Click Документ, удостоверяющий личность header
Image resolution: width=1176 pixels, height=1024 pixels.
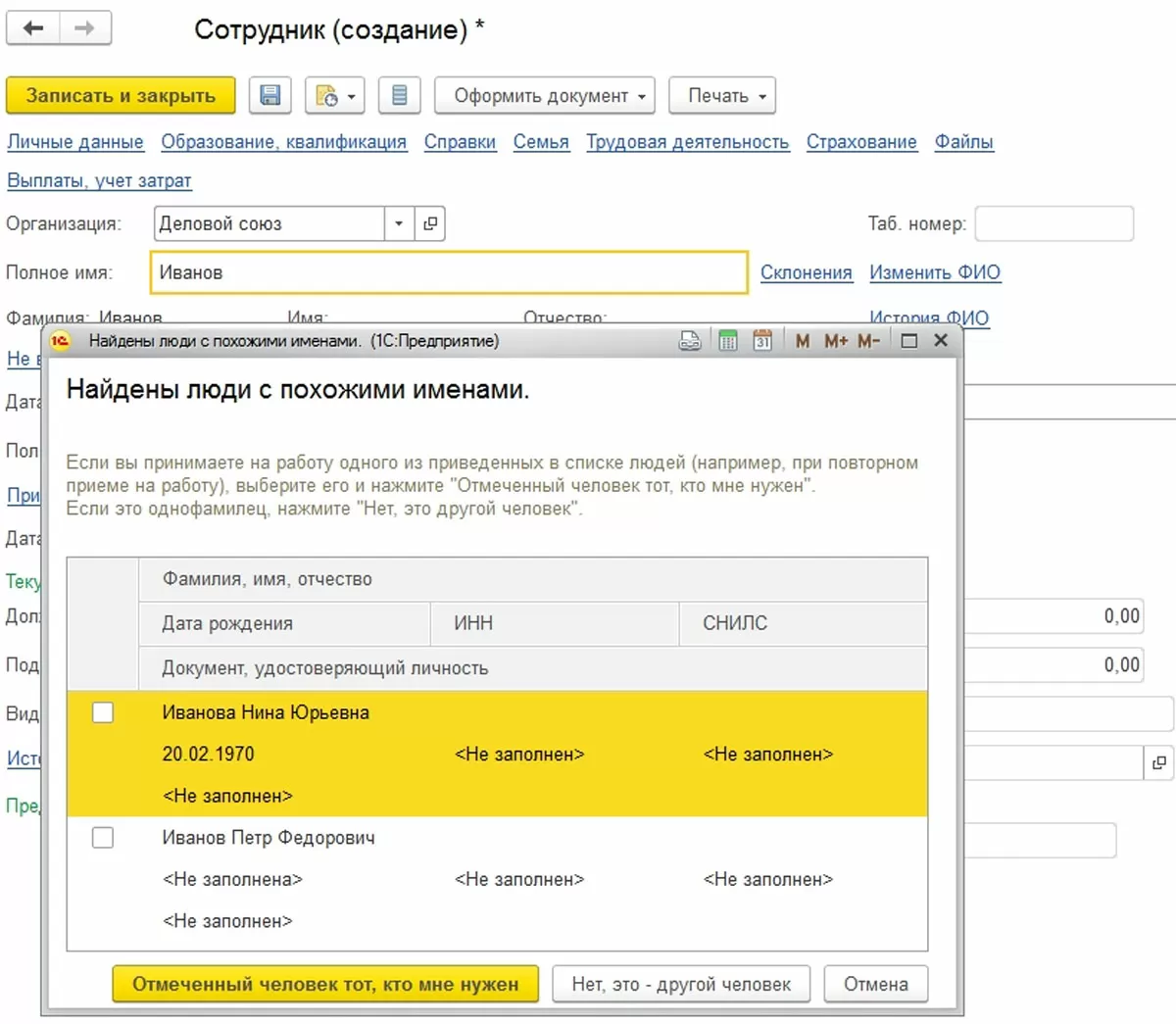pyautogui.click(x=533, y=668)
